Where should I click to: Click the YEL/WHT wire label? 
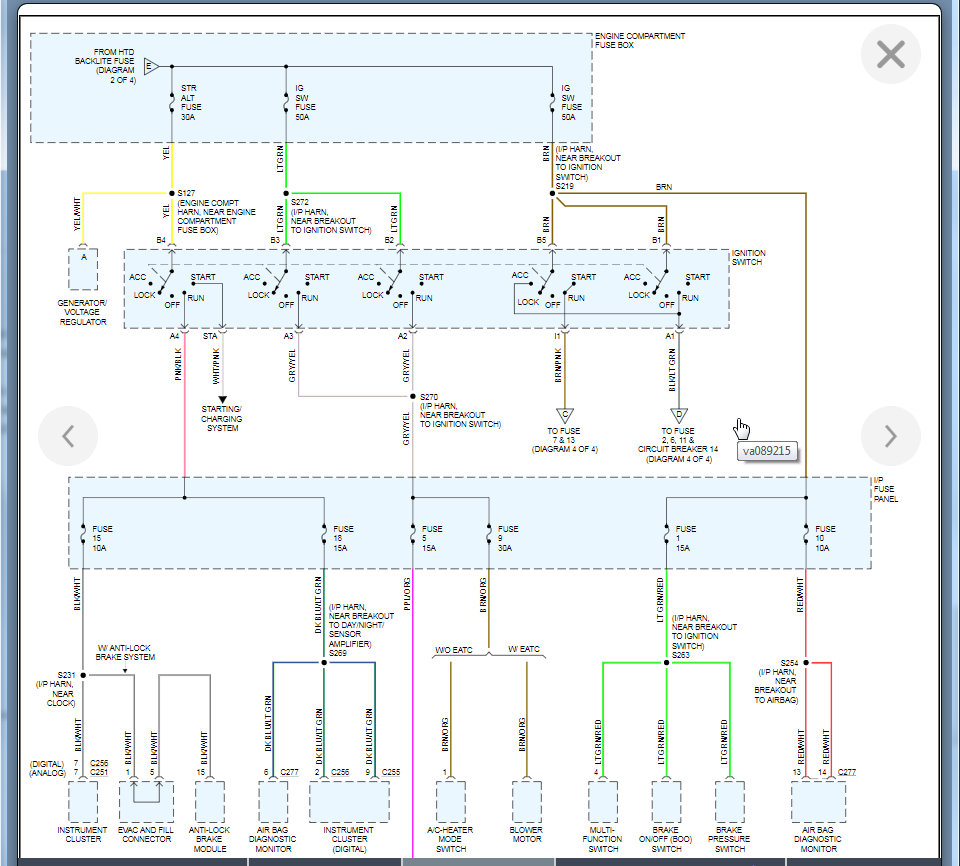click(x=77, y=214)
